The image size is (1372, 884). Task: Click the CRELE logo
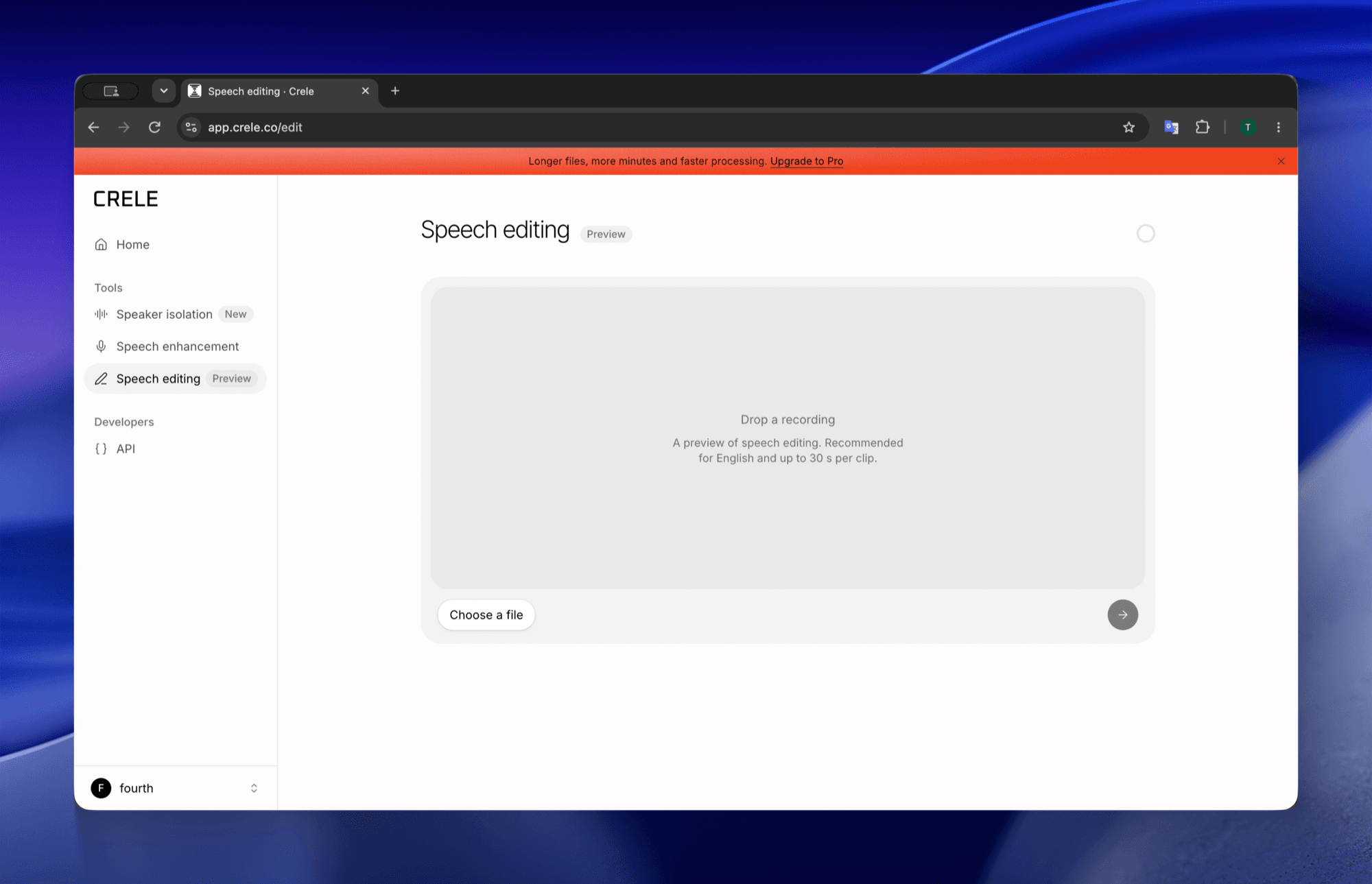[126, 200]
